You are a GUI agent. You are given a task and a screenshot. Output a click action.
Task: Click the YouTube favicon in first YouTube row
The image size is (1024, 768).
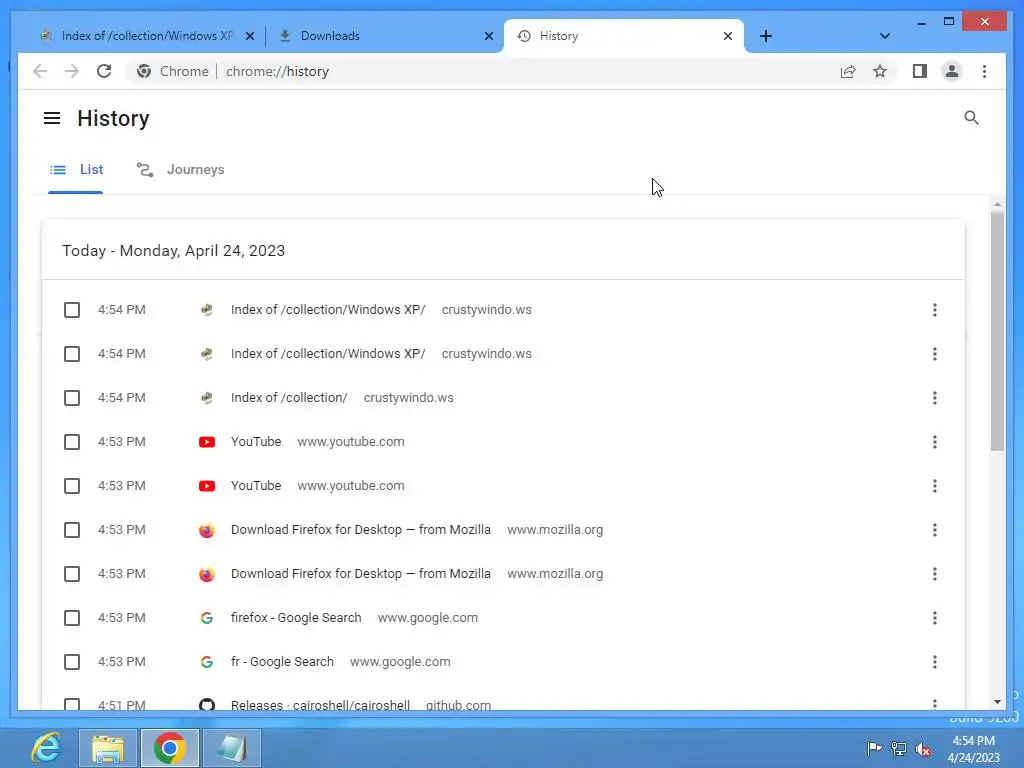pyautogui.click(x=207, y=442)
